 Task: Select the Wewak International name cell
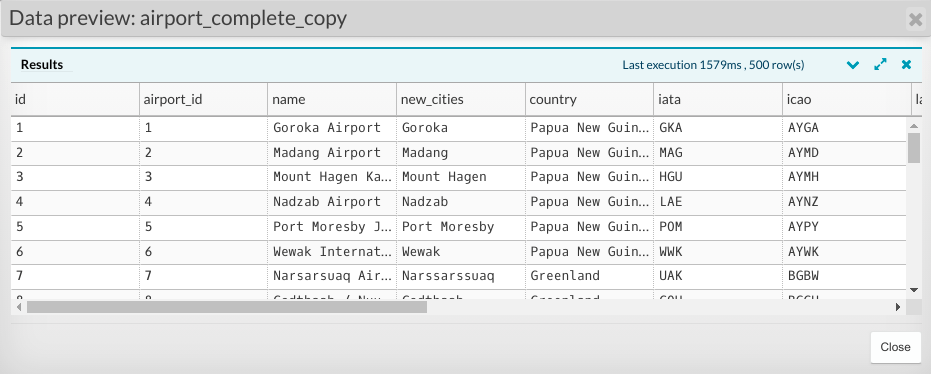pos(332,252)
